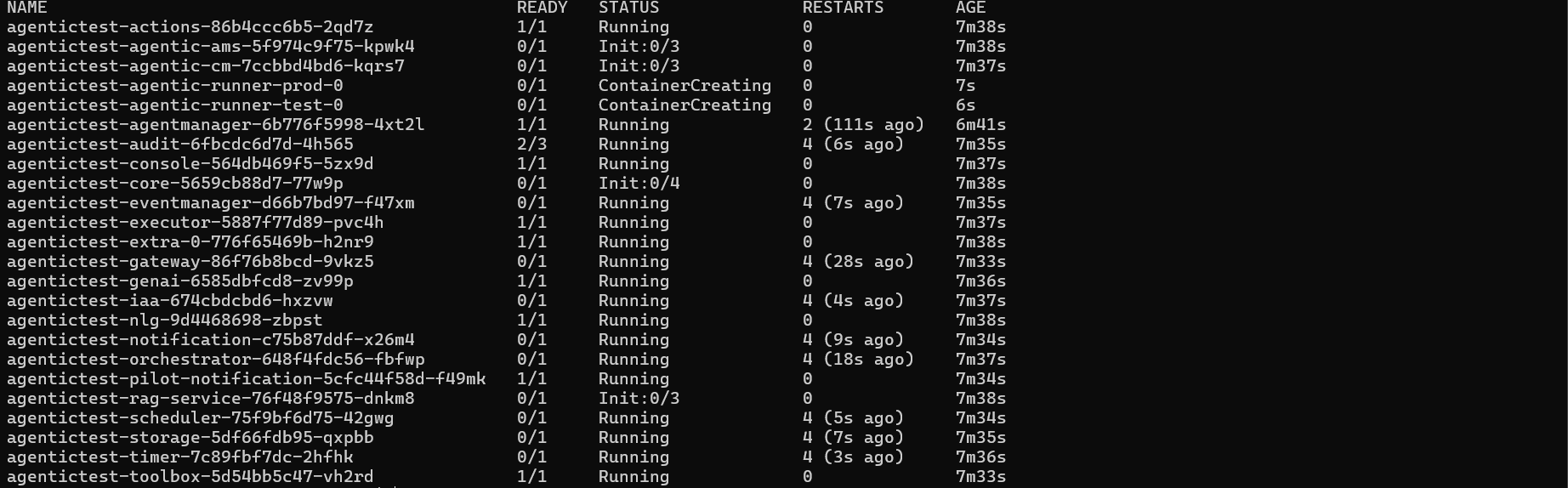
Task: Click Init:0/4 status of the core pod
Action: [x=639, y=184]
